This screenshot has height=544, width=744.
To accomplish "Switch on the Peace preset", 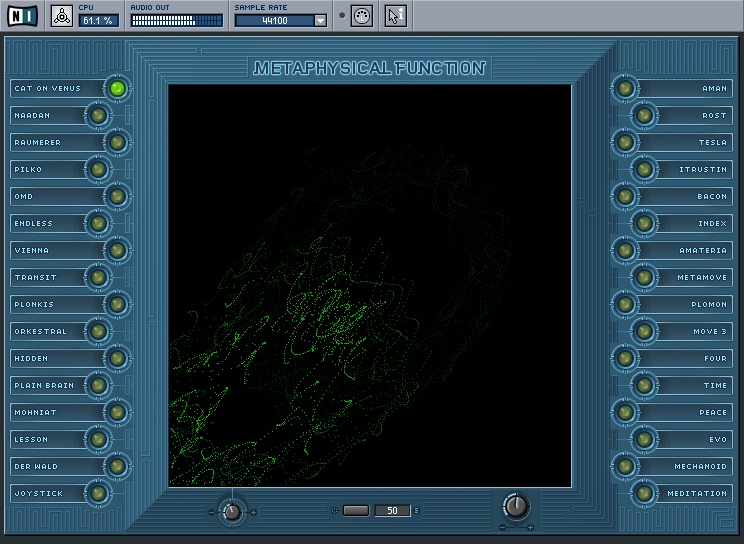I will (x=625, y=413).
